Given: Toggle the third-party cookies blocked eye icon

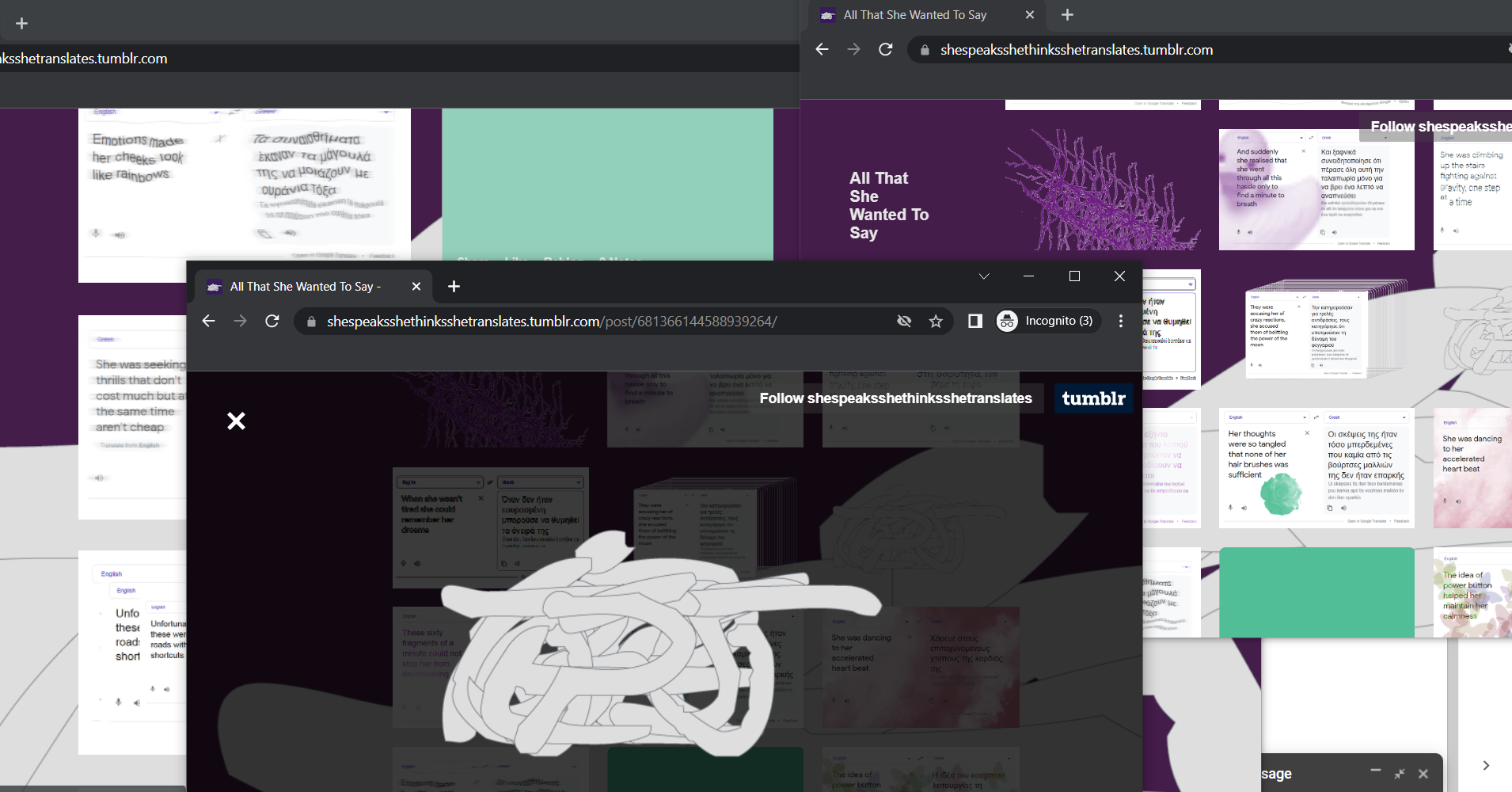Looking at the screenshot, I should pos(904,321).
